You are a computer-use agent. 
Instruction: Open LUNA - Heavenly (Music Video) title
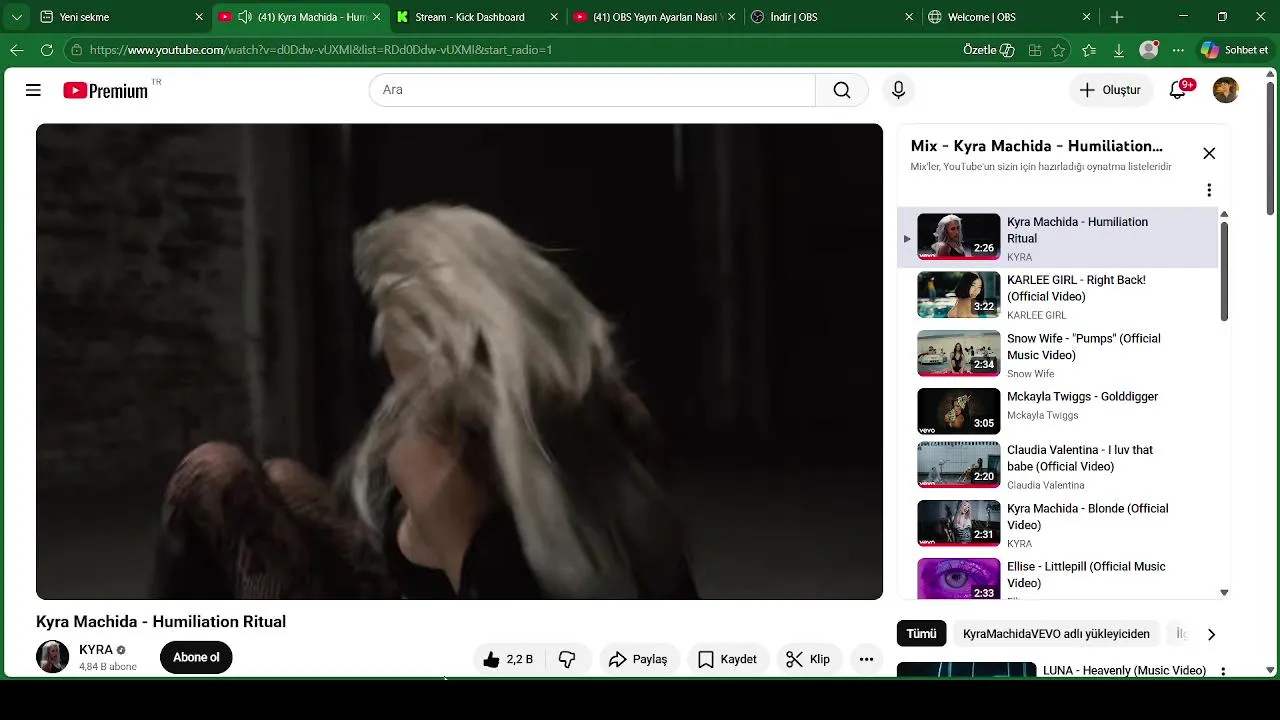(1124, 671)
